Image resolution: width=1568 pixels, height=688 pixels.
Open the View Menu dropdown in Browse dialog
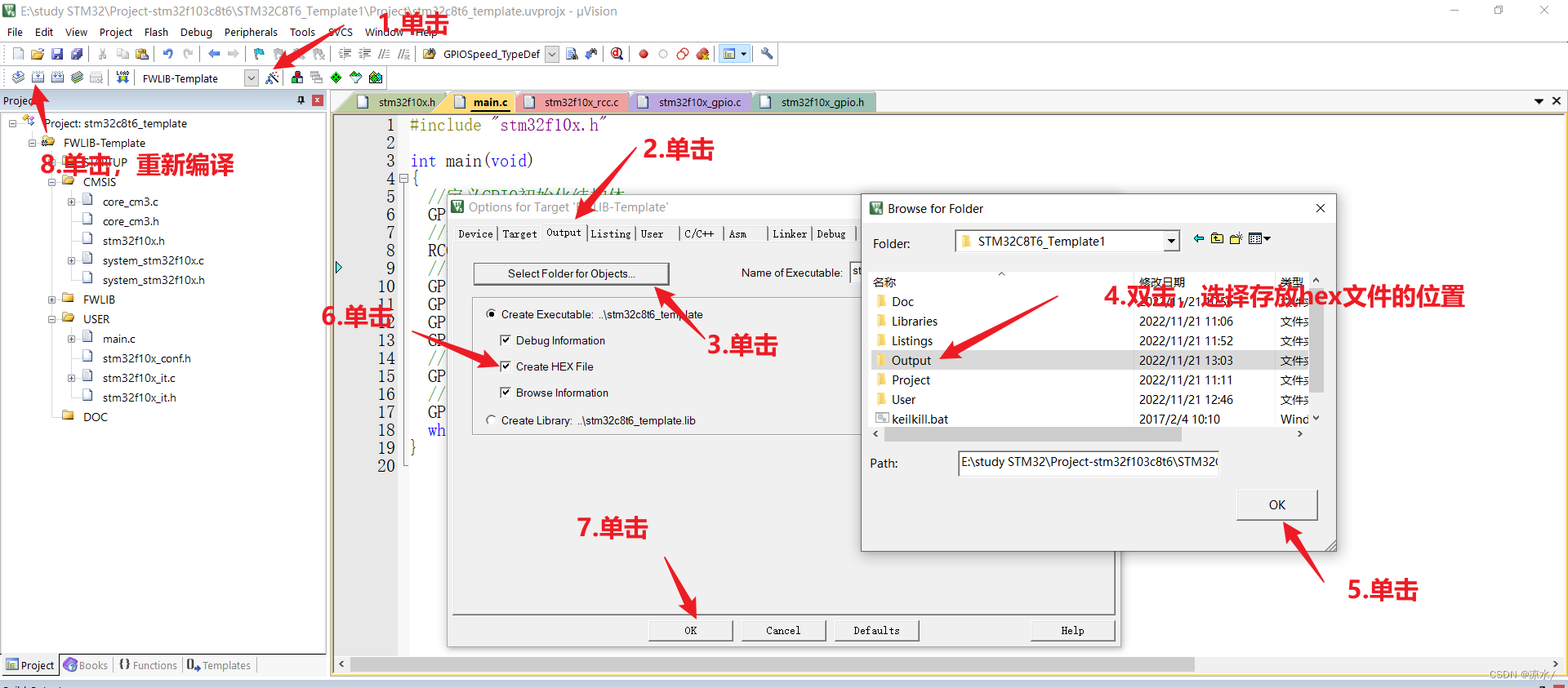pyautogui.click(x=1259, y=238)
